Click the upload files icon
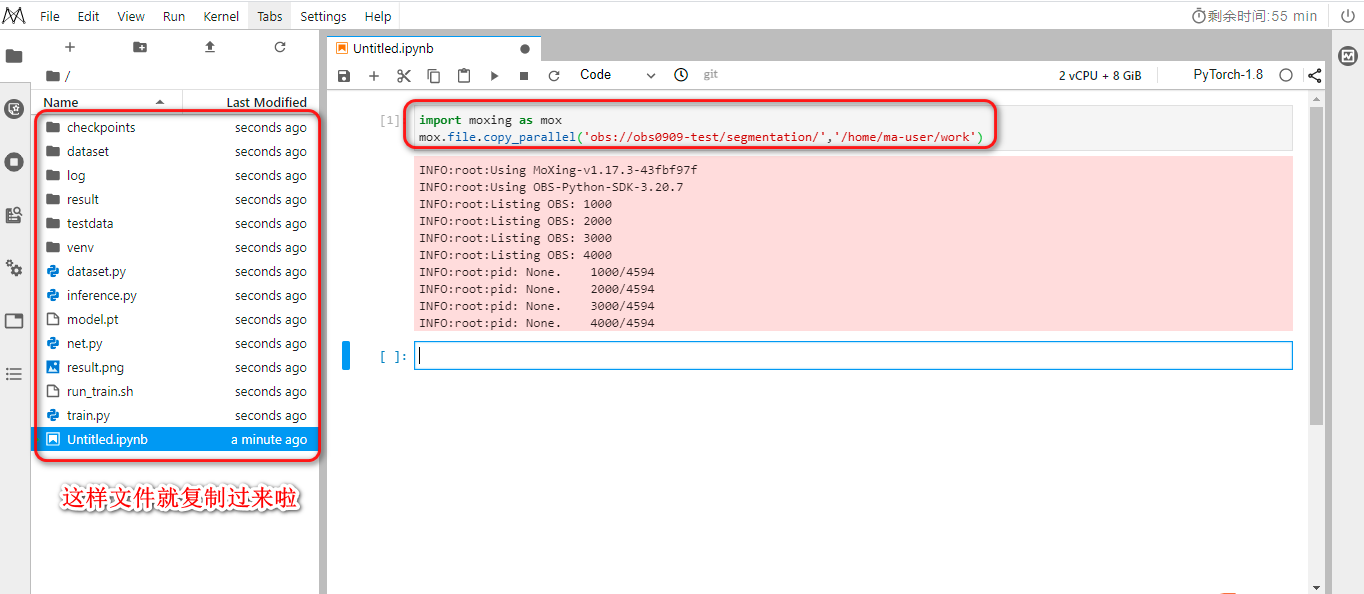 click(210, 47)
